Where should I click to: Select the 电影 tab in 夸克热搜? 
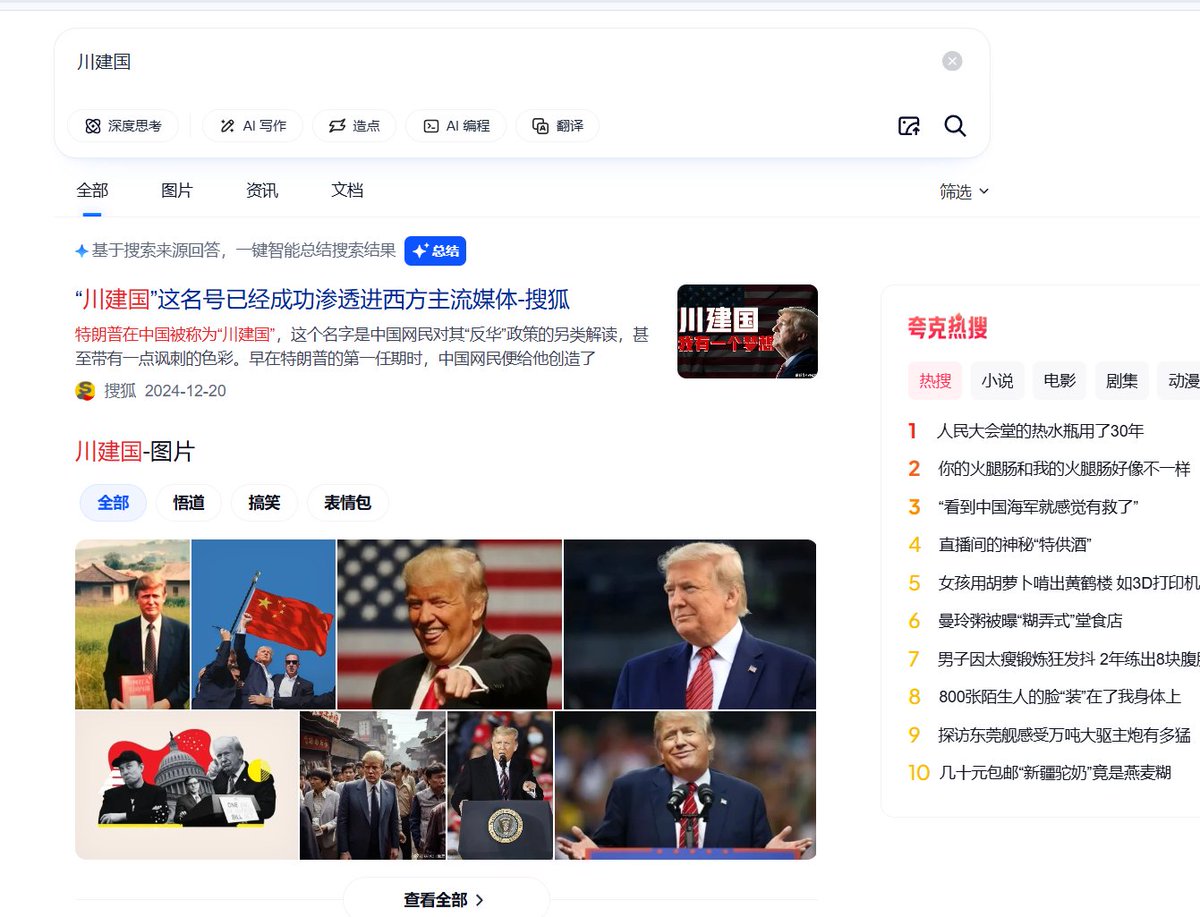(1059, 381)
